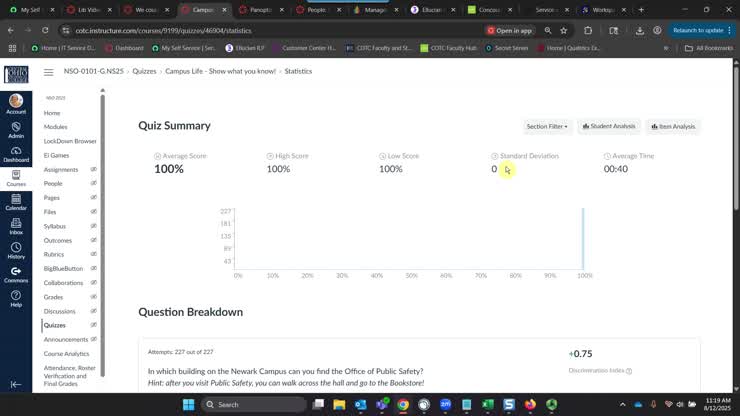The width and height of the screenshot is (740, 416).
Task: Show hidden system tray icons
Action: (622, 405)
